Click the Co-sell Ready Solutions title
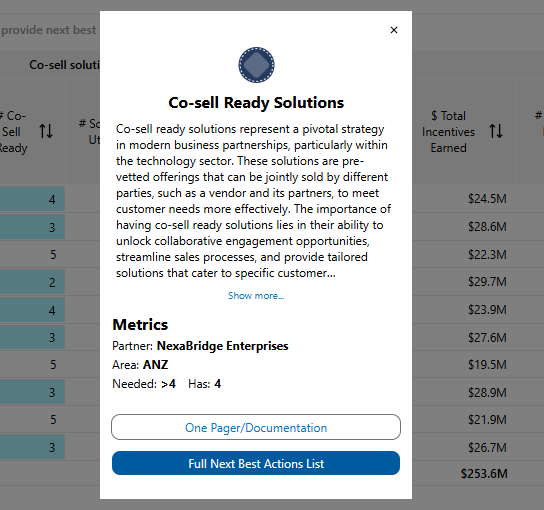Screen dimensions: 544x510 (x=256, y=103)
